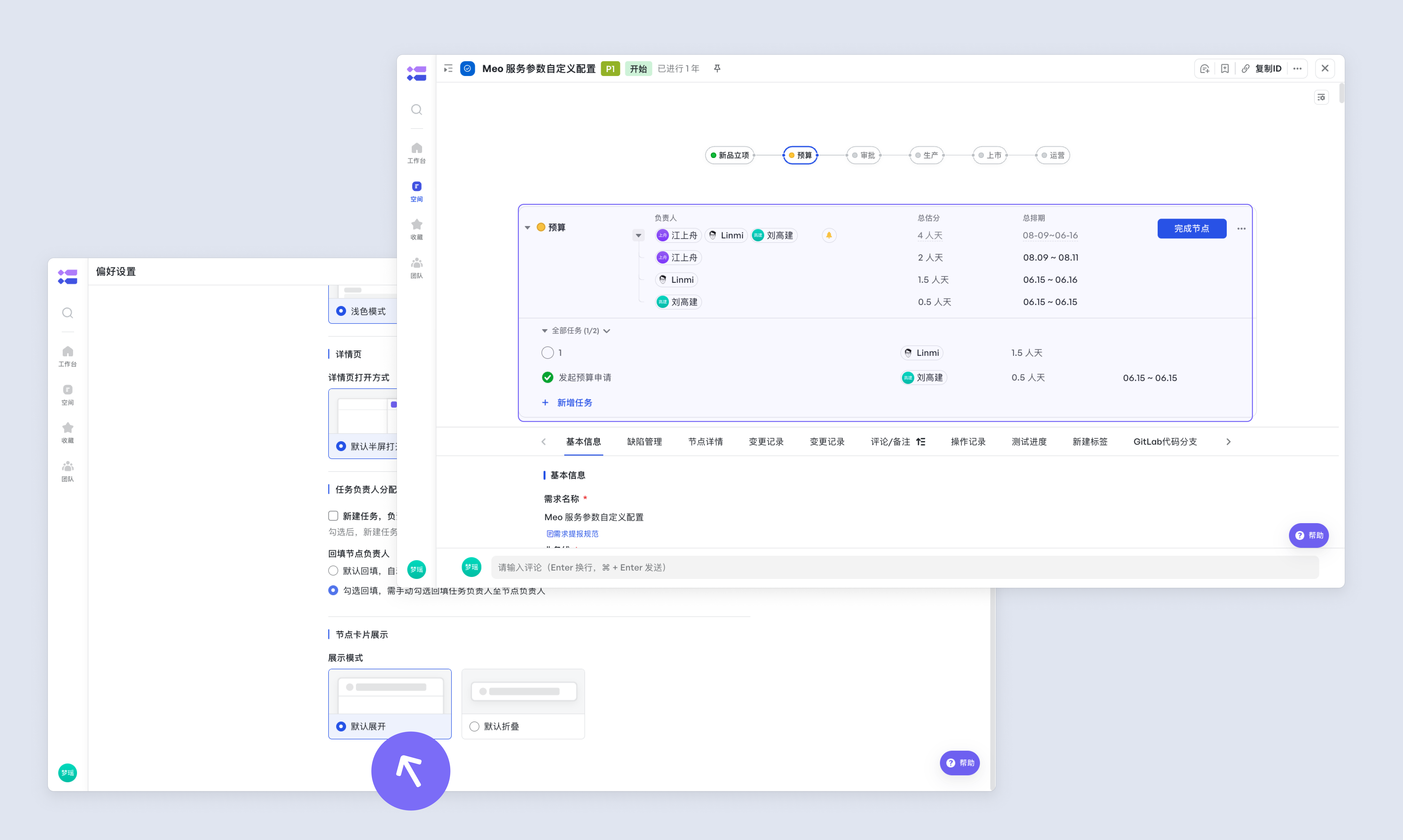Open more options on the 预算 node card
The height and width of the screenshot is (840, 1403).
[1241, 229]
